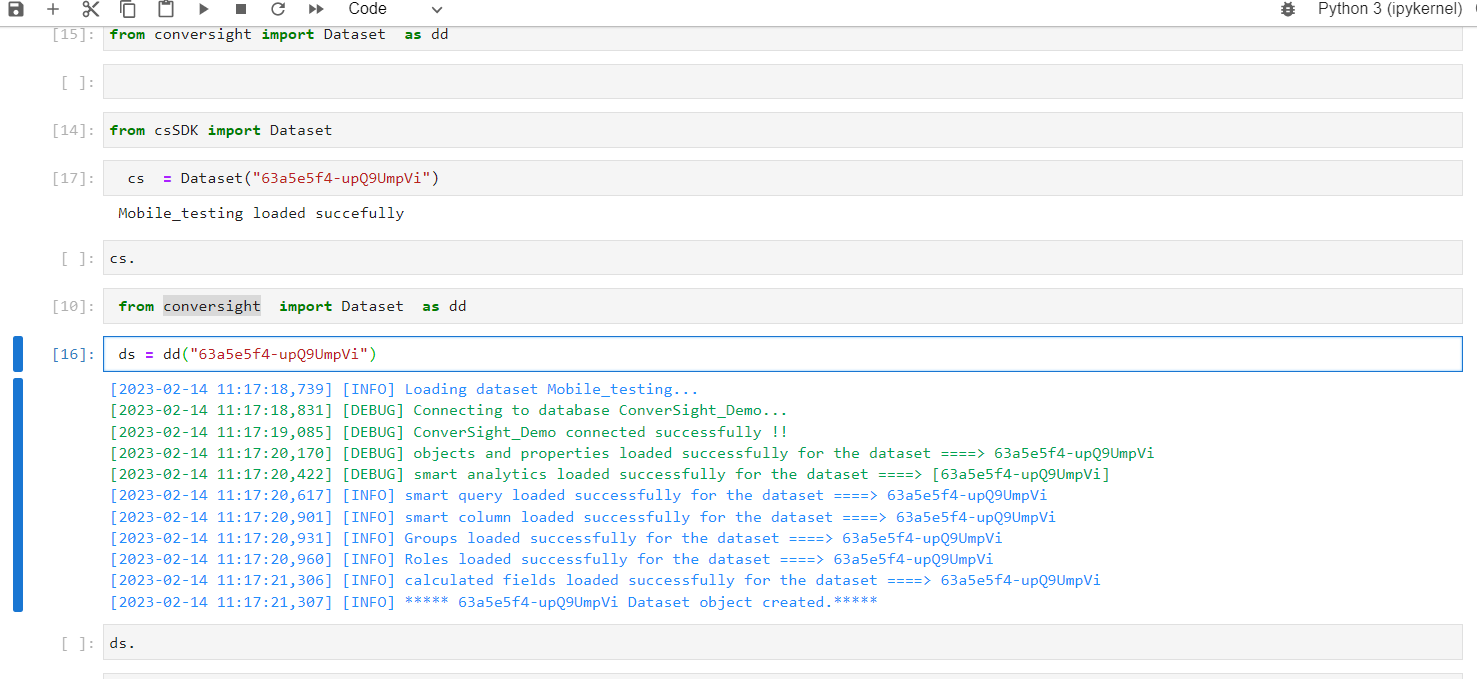Click the highlighted "conversight" word in cell 10
Screen dimensions: 1477x679
click(212, 306)
